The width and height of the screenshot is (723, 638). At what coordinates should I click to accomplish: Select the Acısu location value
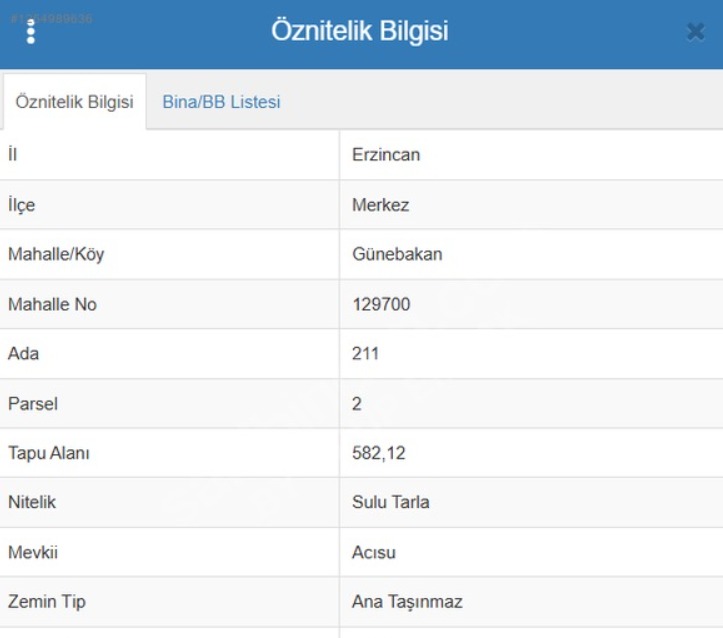[373, 552]
